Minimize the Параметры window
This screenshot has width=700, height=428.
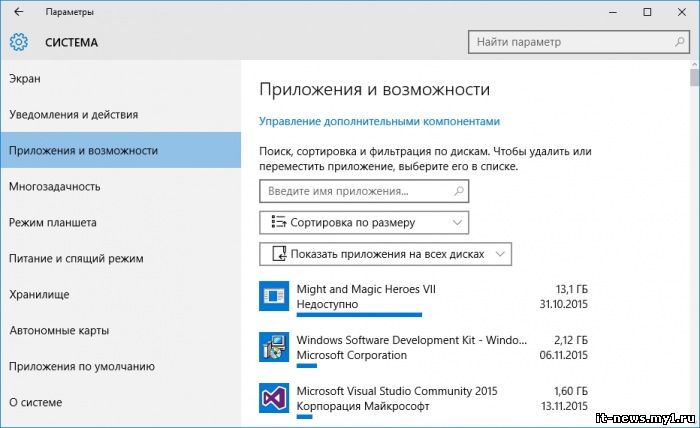point(612,12)
